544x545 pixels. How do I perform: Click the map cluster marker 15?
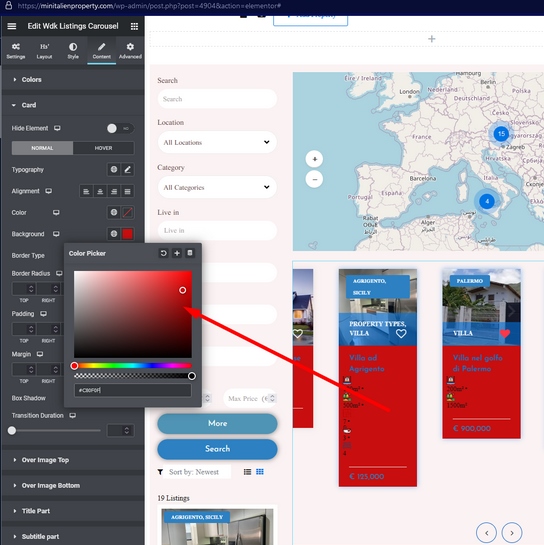[x=501, y=134]
